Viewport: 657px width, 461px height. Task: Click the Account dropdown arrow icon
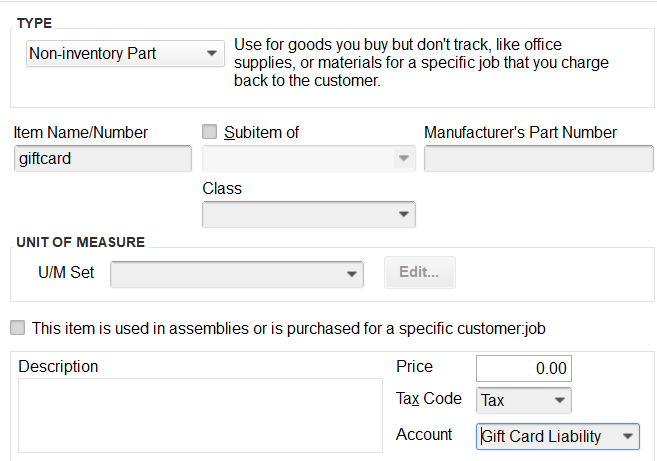[x=628, y=437]
